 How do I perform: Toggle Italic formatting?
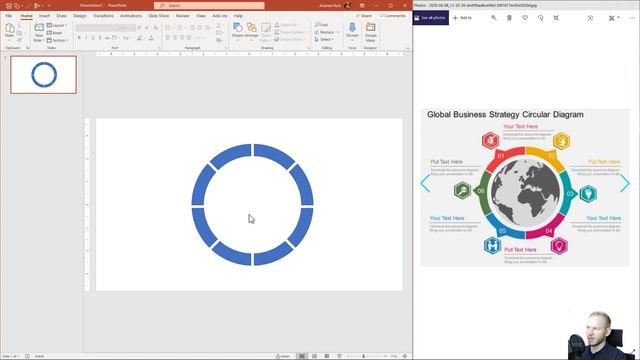pos(86,38)
